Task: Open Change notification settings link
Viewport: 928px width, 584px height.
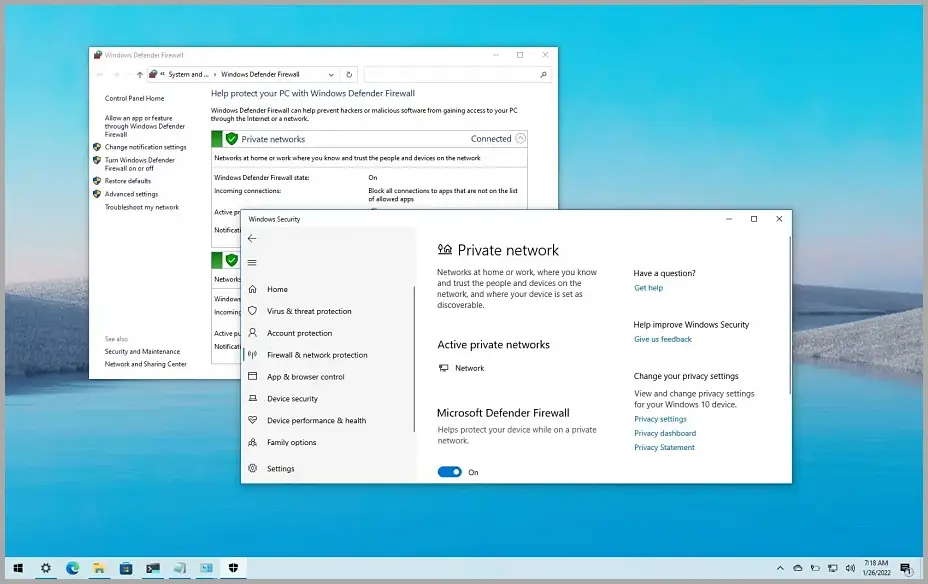Action: pyautogui.click(x=146, y=147)
